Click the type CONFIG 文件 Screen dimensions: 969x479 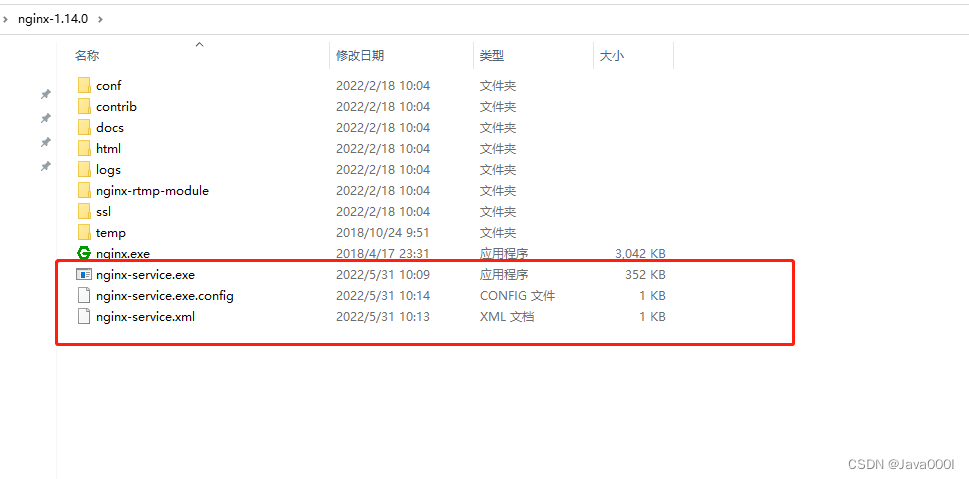pyautogui.click(x=517, y=295)
